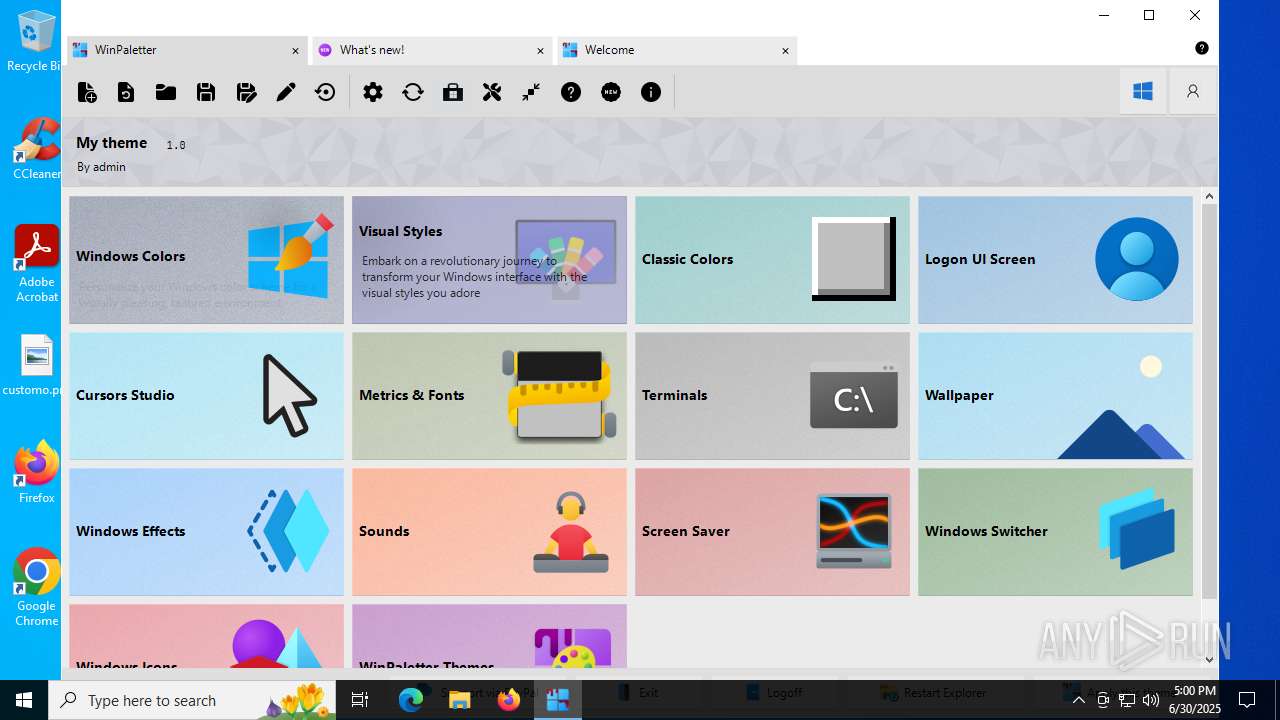This screenshot has height=720, width=1280.
Task: Open the Visual Styles tile
Action: coord(489,260)
